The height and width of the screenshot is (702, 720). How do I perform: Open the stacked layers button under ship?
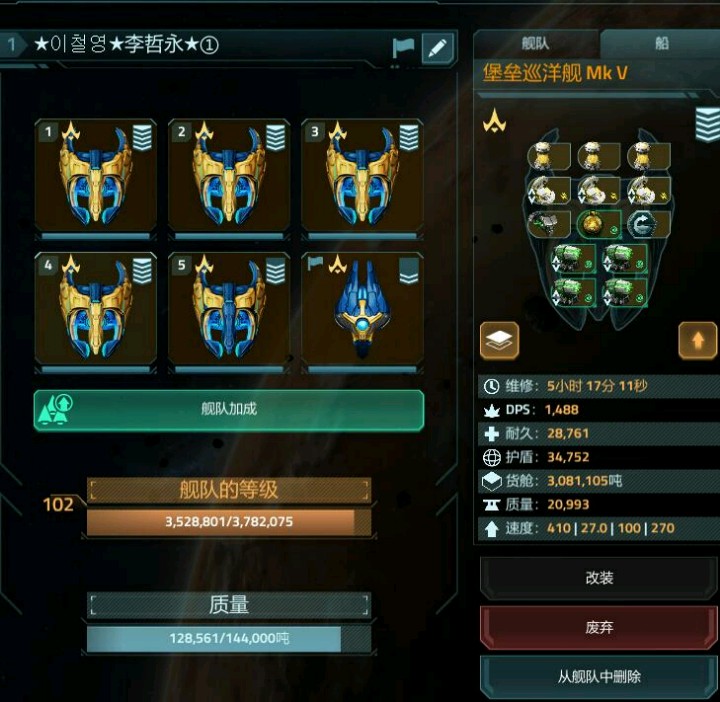(x=500, y=340)
